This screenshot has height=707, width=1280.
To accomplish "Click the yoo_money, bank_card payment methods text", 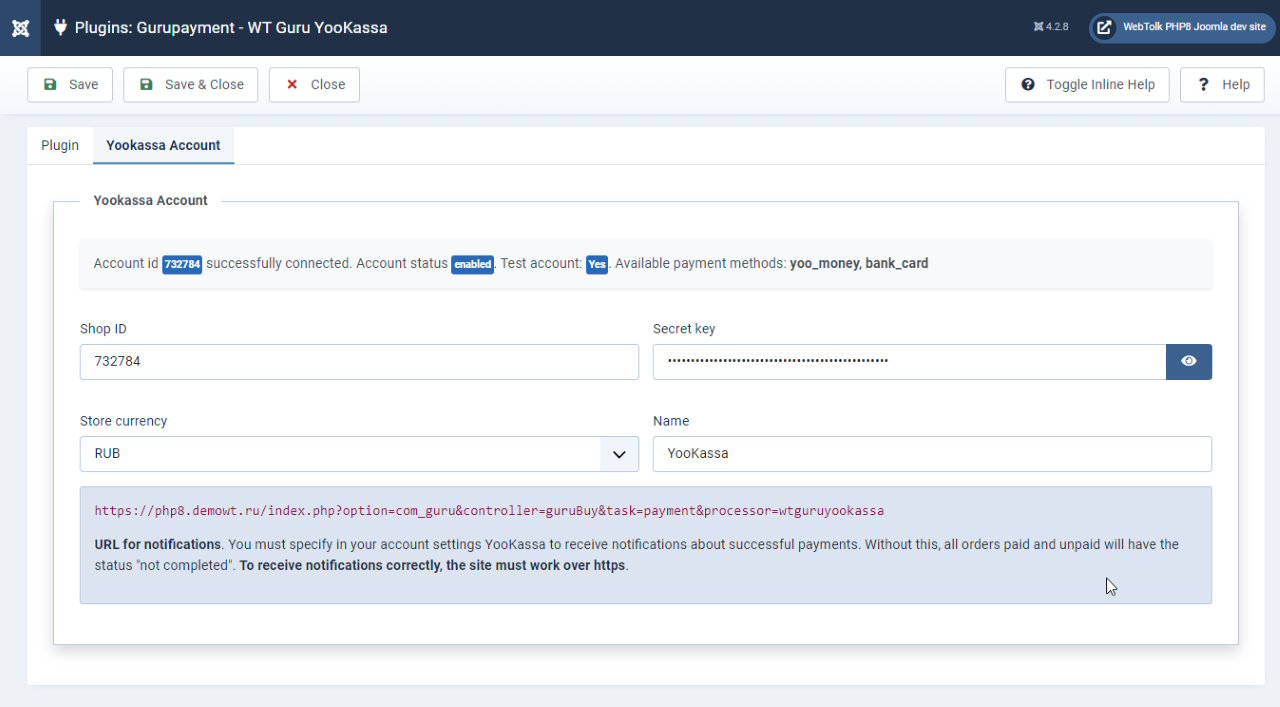I will click(859, 264).
